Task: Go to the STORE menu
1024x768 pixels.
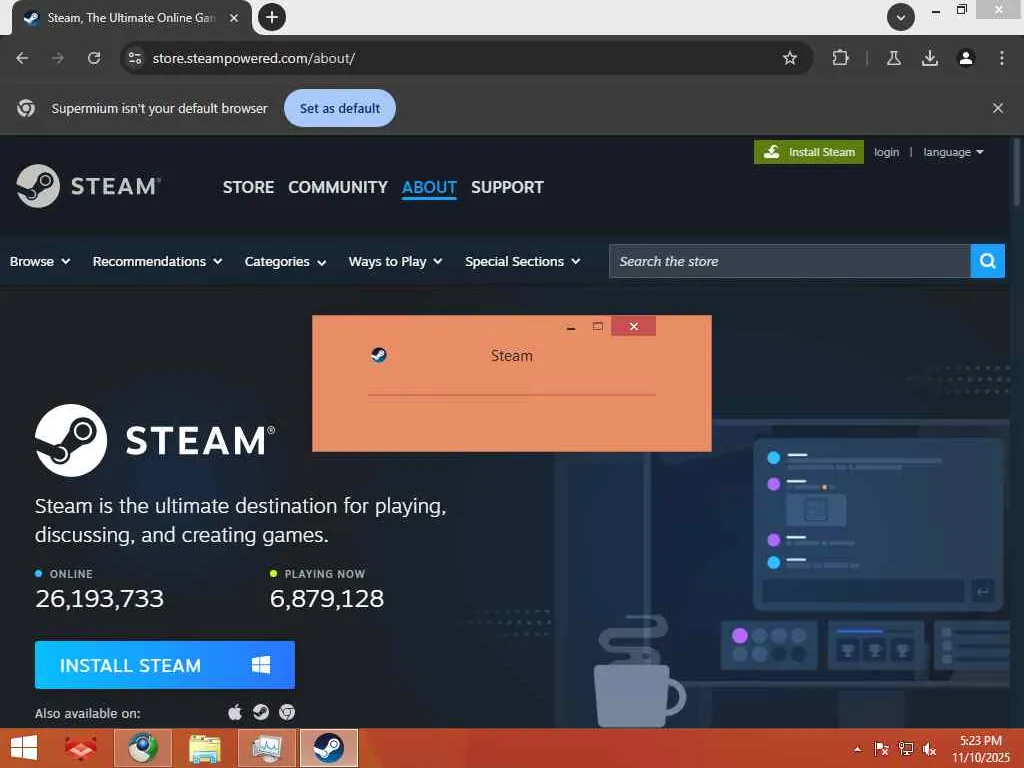Action: [248, 187]
